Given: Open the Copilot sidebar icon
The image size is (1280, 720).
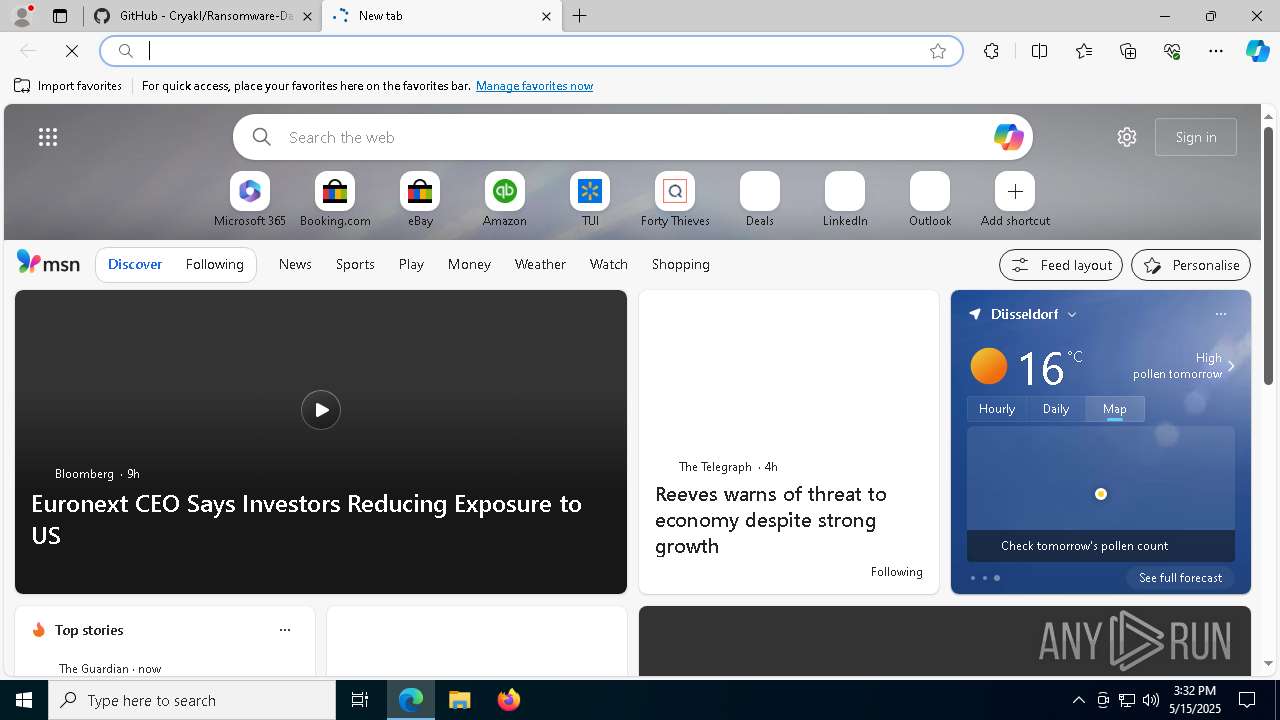Looking at the screenshot, I should click(x=1257, y=51).
